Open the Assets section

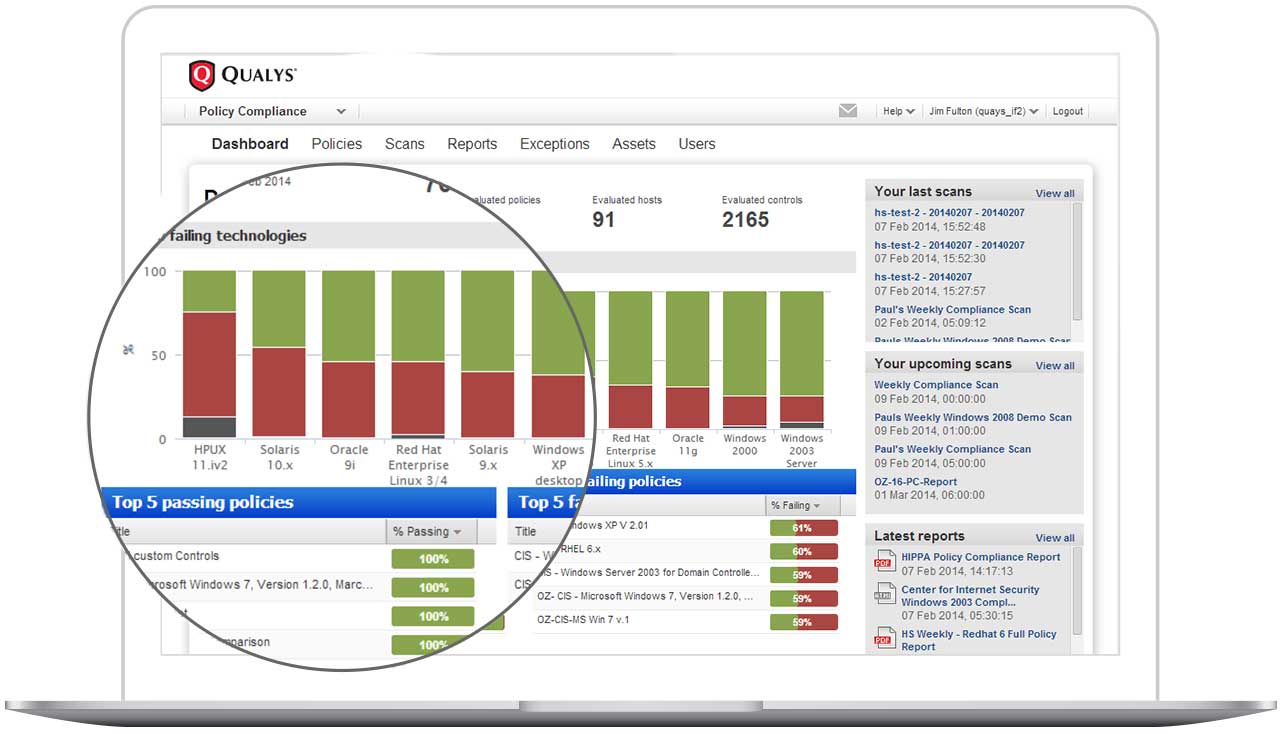633,144
